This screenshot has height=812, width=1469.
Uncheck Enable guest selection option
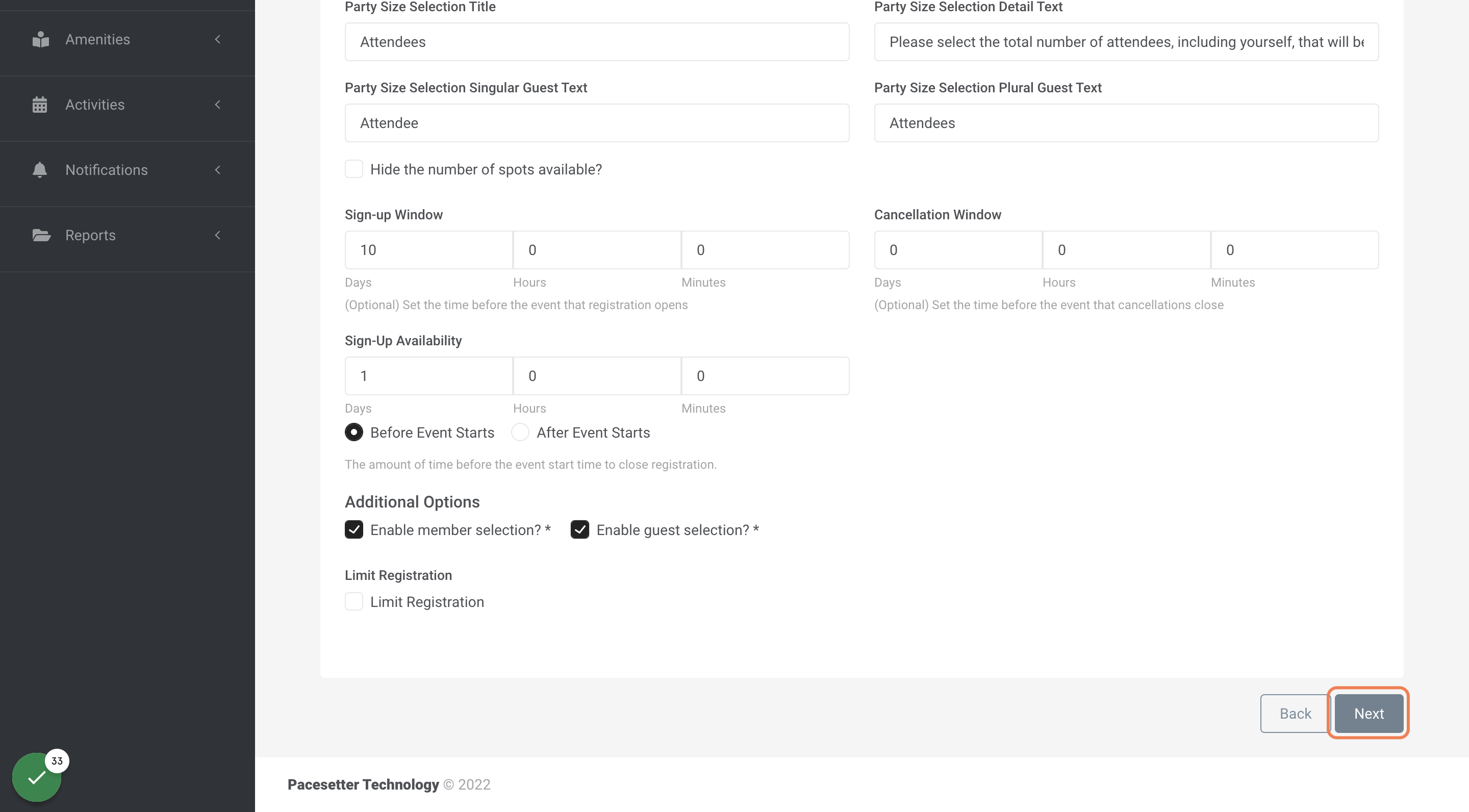[580, 530]
